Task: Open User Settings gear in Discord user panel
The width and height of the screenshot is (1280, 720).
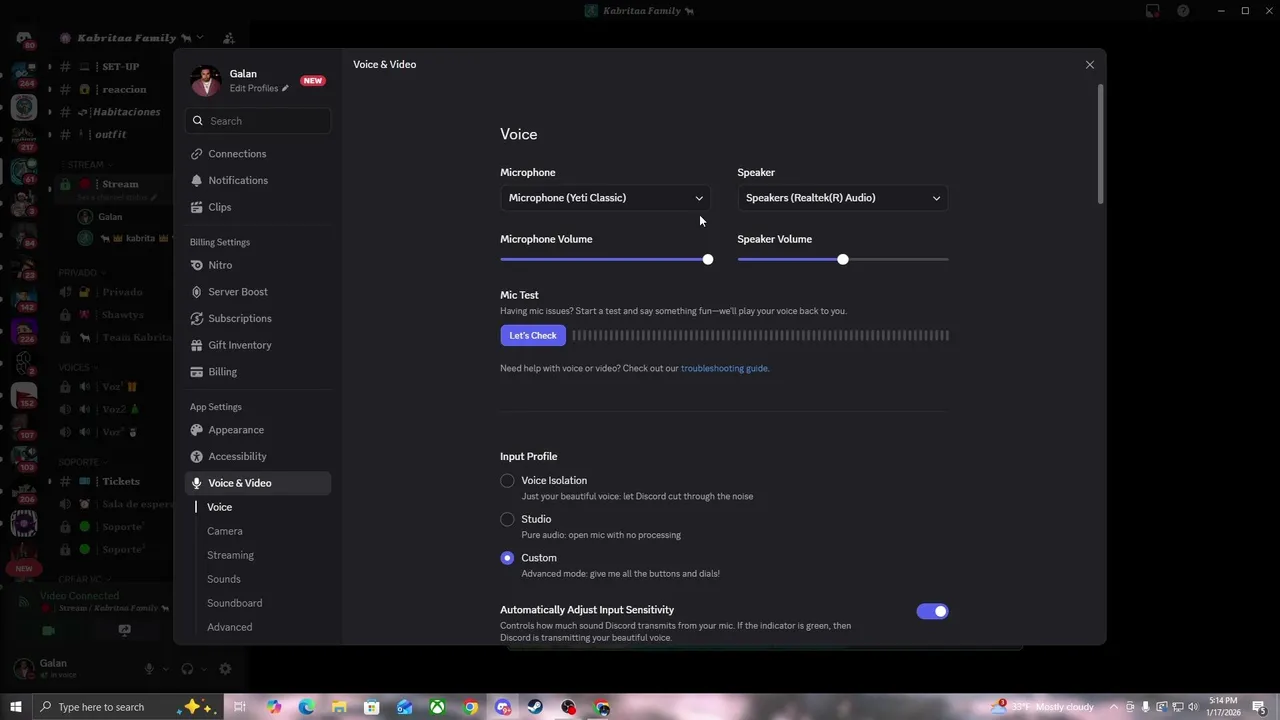Action: (x=225, y=669)
